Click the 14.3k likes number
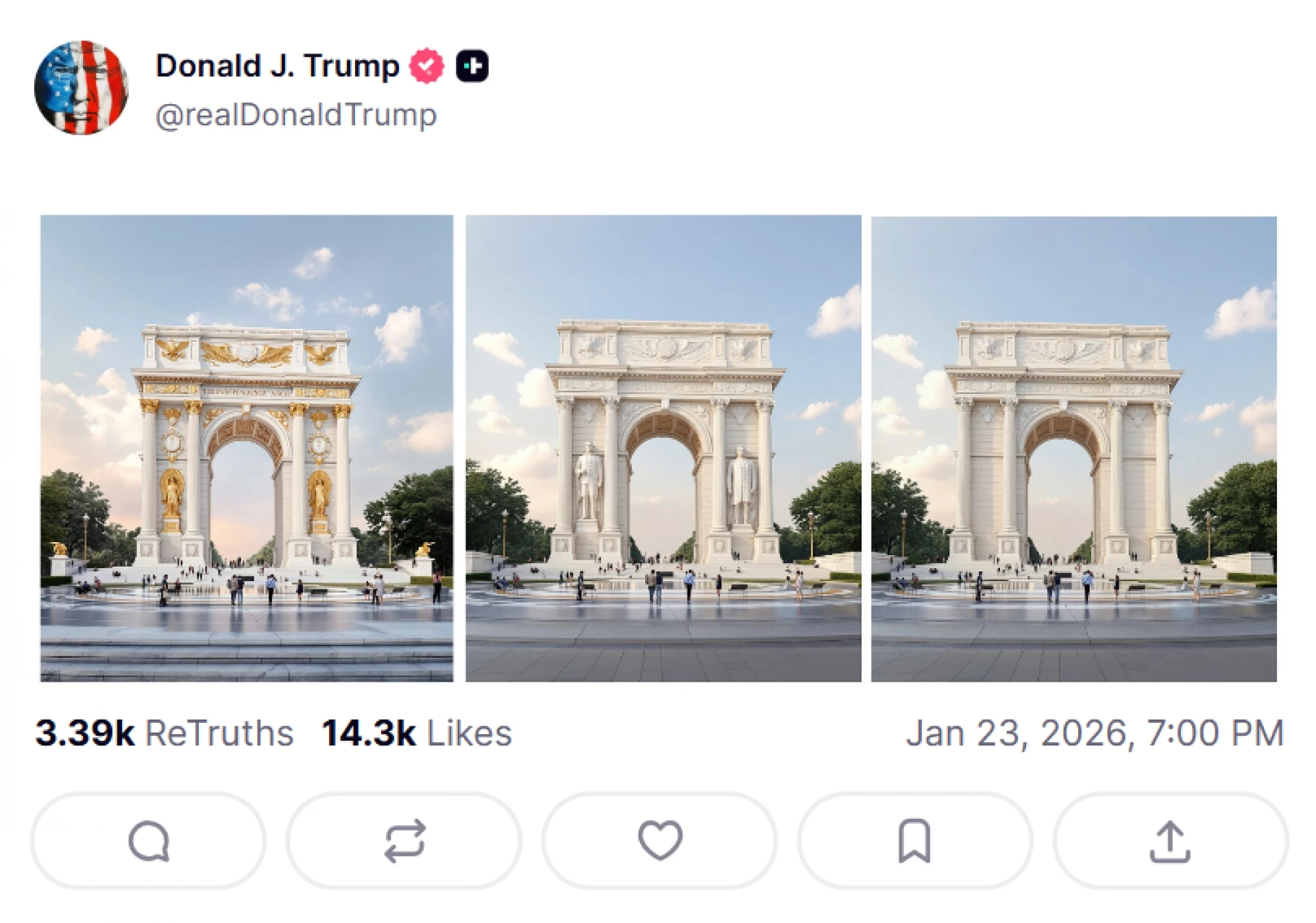The height and width of the screenshot is (923, 1316). [x=369, y=733]
